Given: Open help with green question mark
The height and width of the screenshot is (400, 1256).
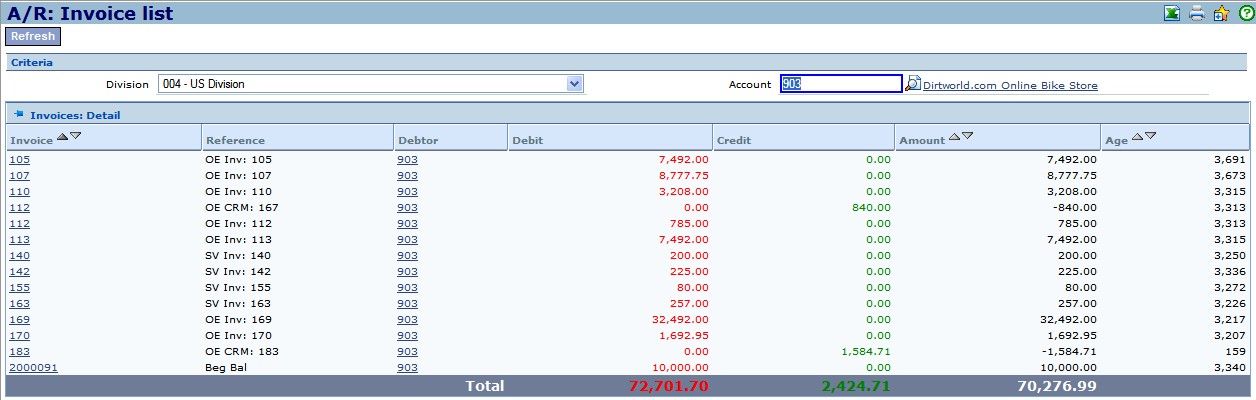Looking at the screenshot, I should [1245, 13].
